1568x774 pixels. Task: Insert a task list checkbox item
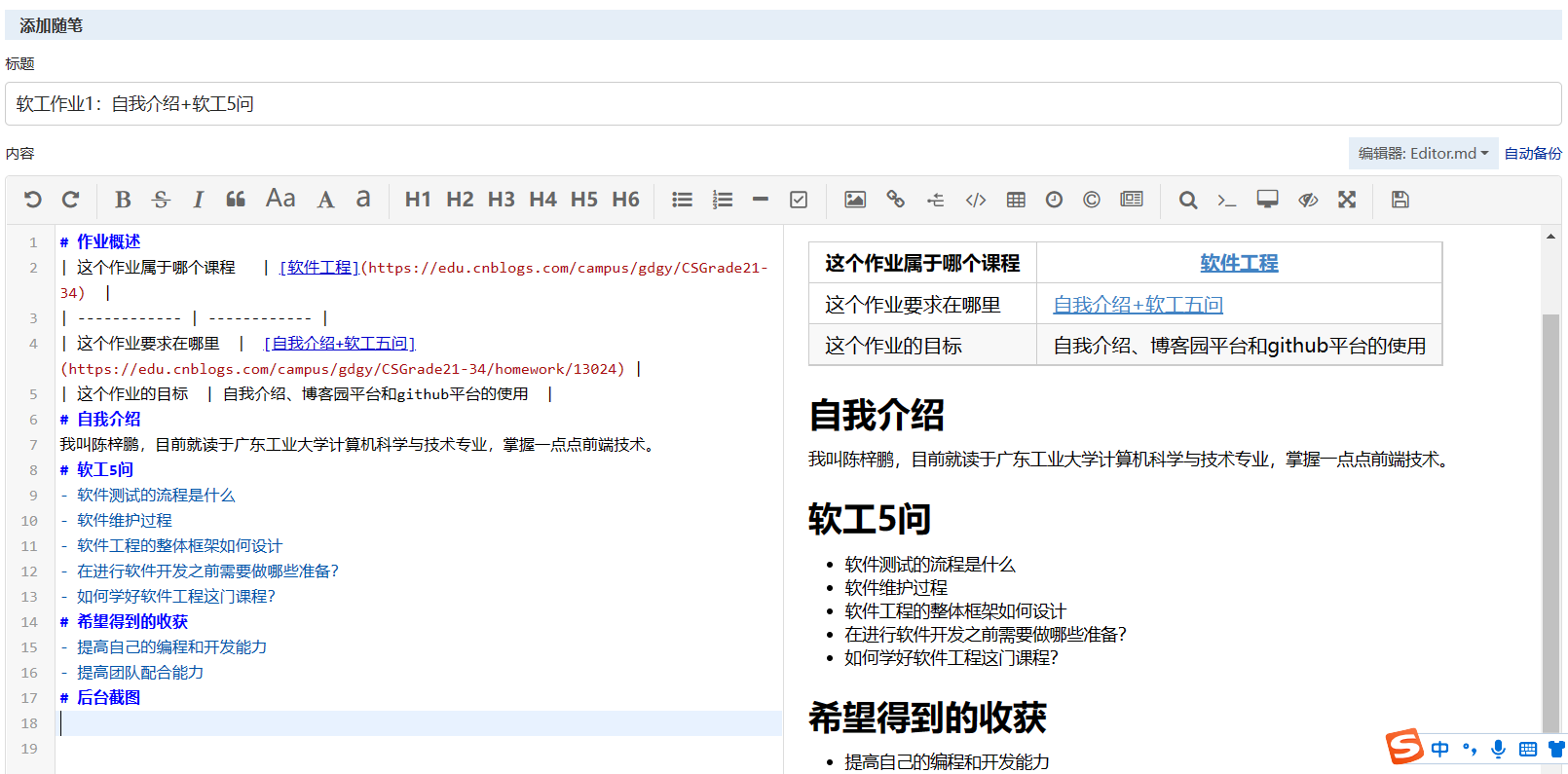pyautogui.click(x=799, y=200)
